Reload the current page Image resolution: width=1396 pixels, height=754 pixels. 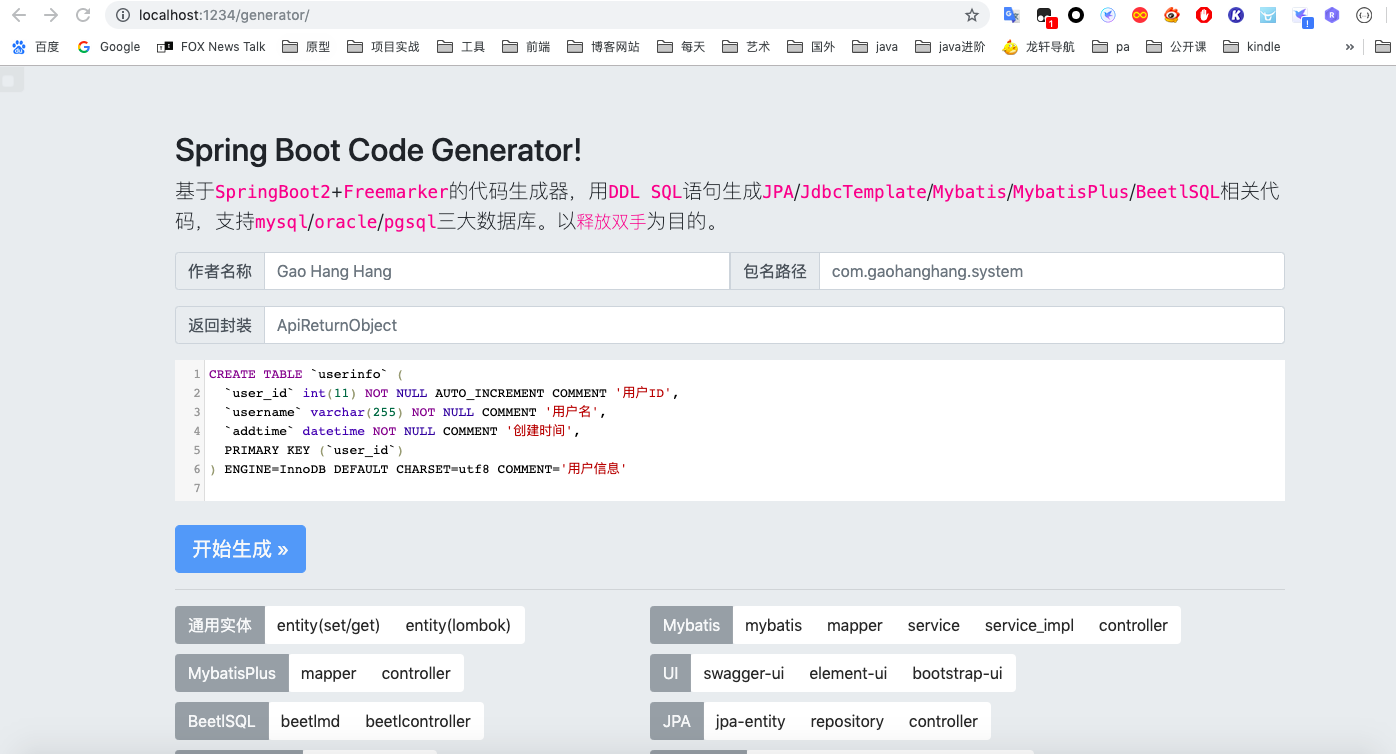[83, 15]
